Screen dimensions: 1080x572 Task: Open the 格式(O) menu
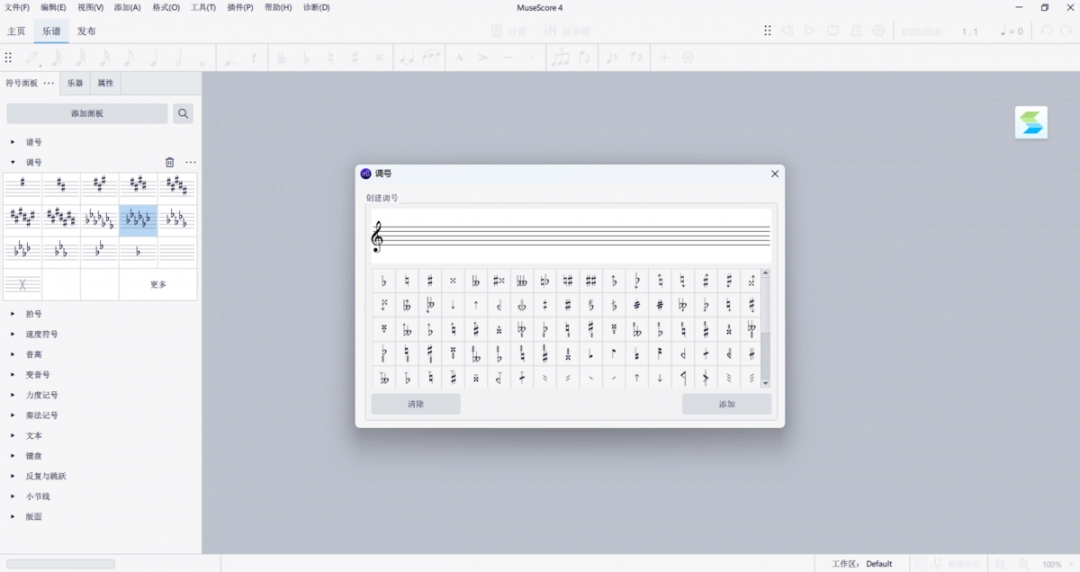[x=166, y=7]
